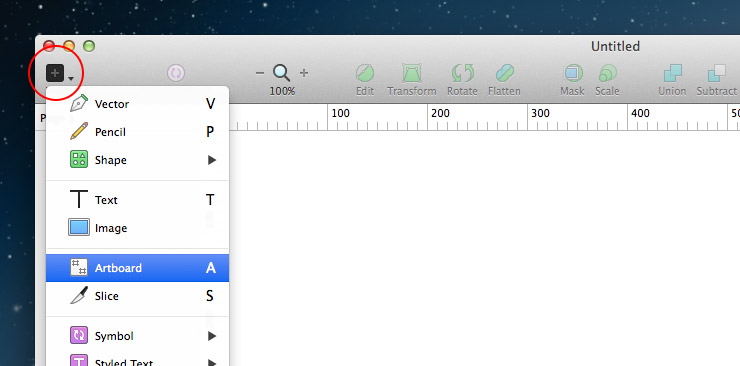Click the Transform toolbar icon
Screen dimensions: 740x366
412,74
